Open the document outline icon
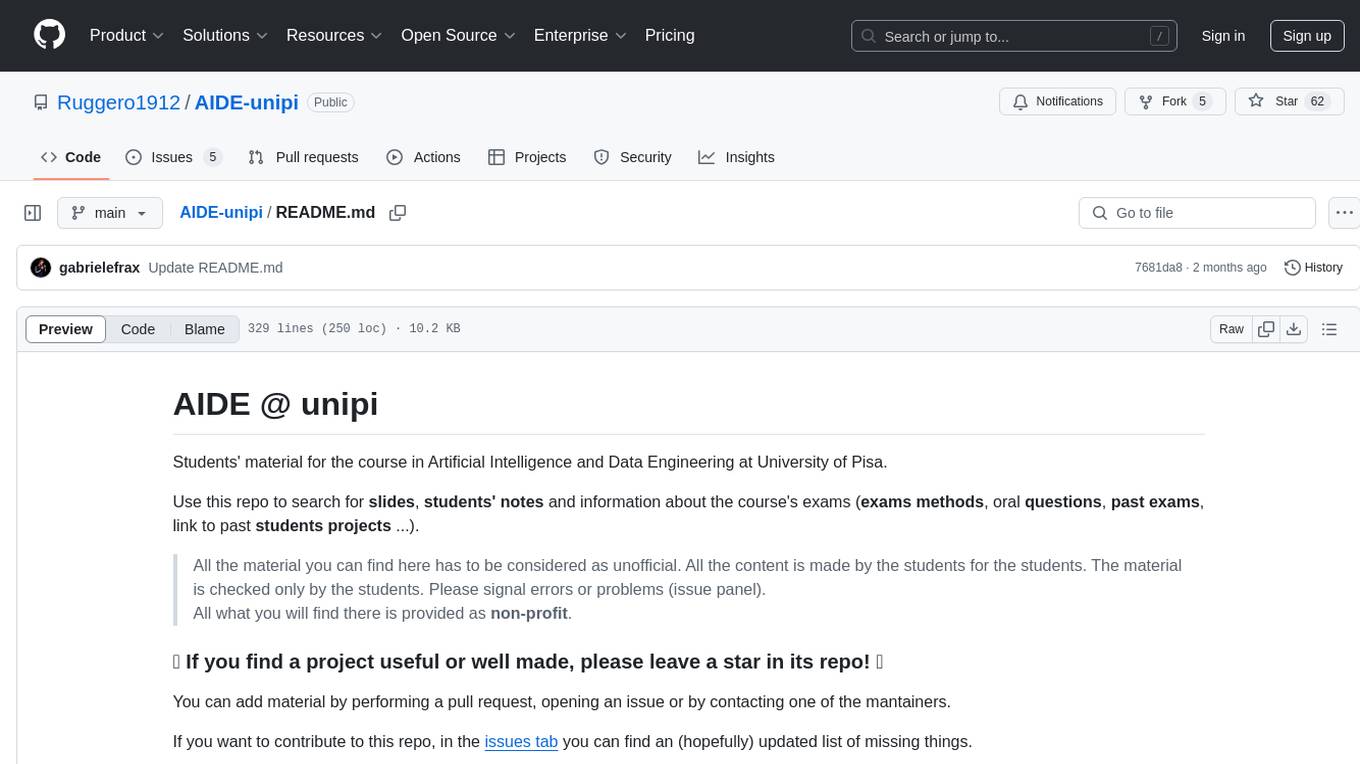Viewport: 1360px width, 764px height. [1329, 329]
